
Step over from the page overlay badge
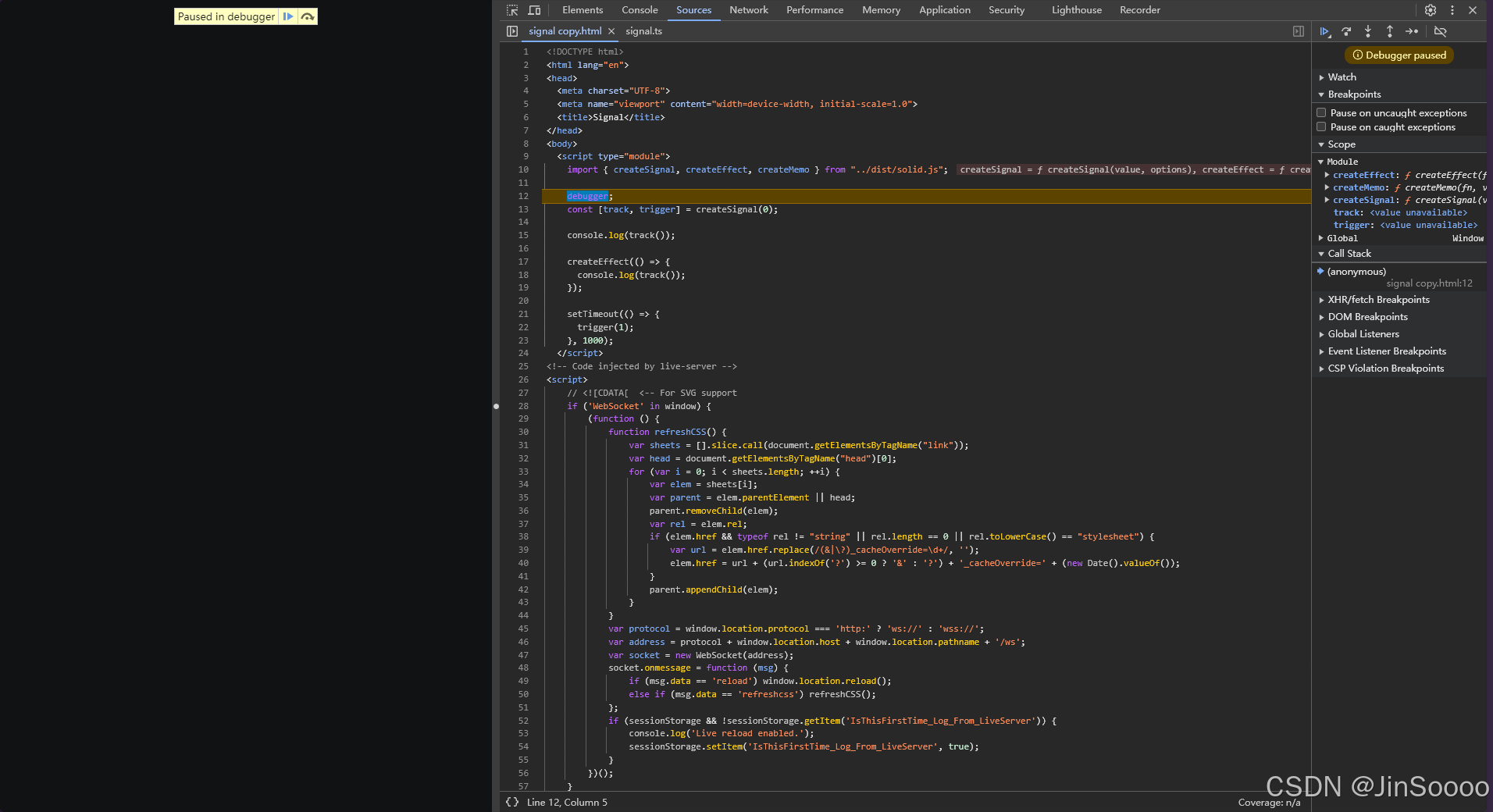[308, 16]
